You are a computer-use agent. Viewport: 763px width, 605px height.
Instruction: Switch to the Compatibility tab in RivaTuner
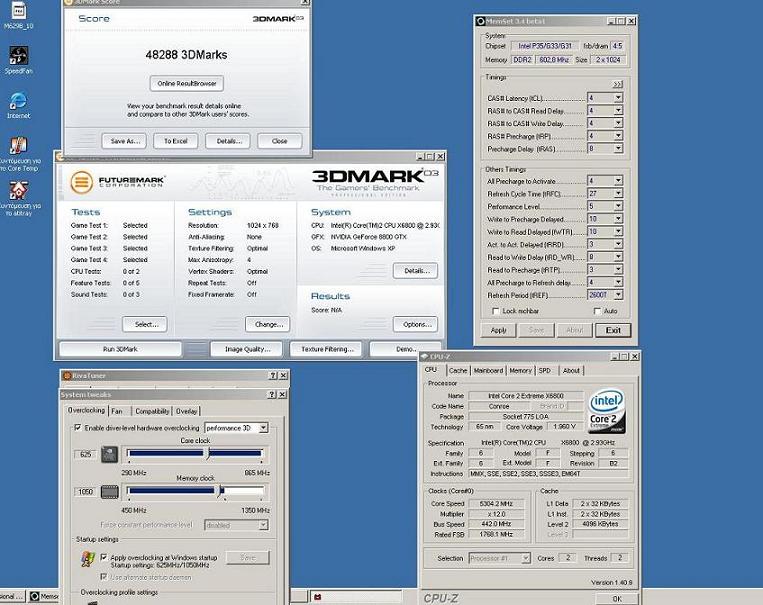click(x=152, y=411)
